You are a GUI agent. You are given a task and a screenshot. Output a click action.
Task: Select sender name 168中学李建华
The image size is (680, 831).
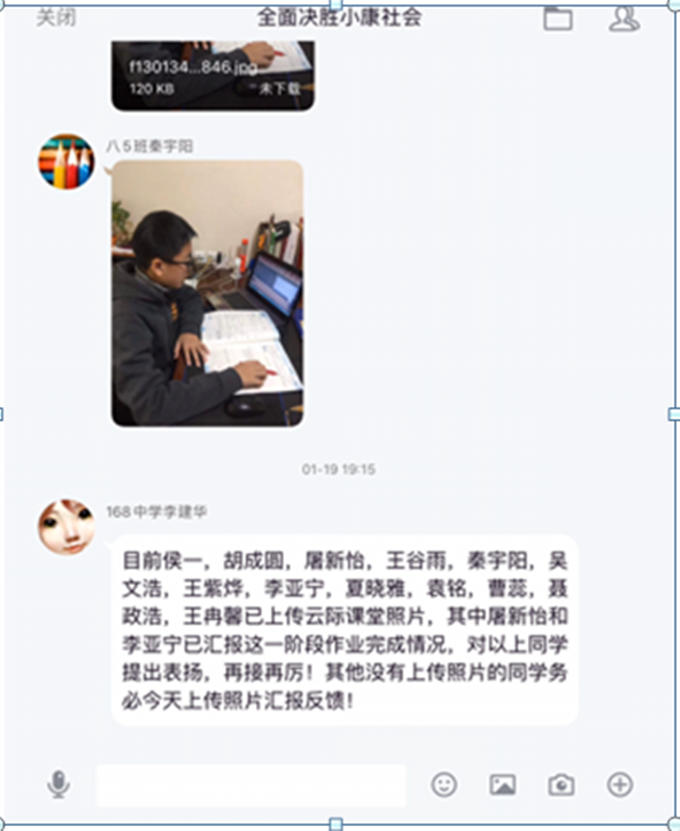[156, 512]
